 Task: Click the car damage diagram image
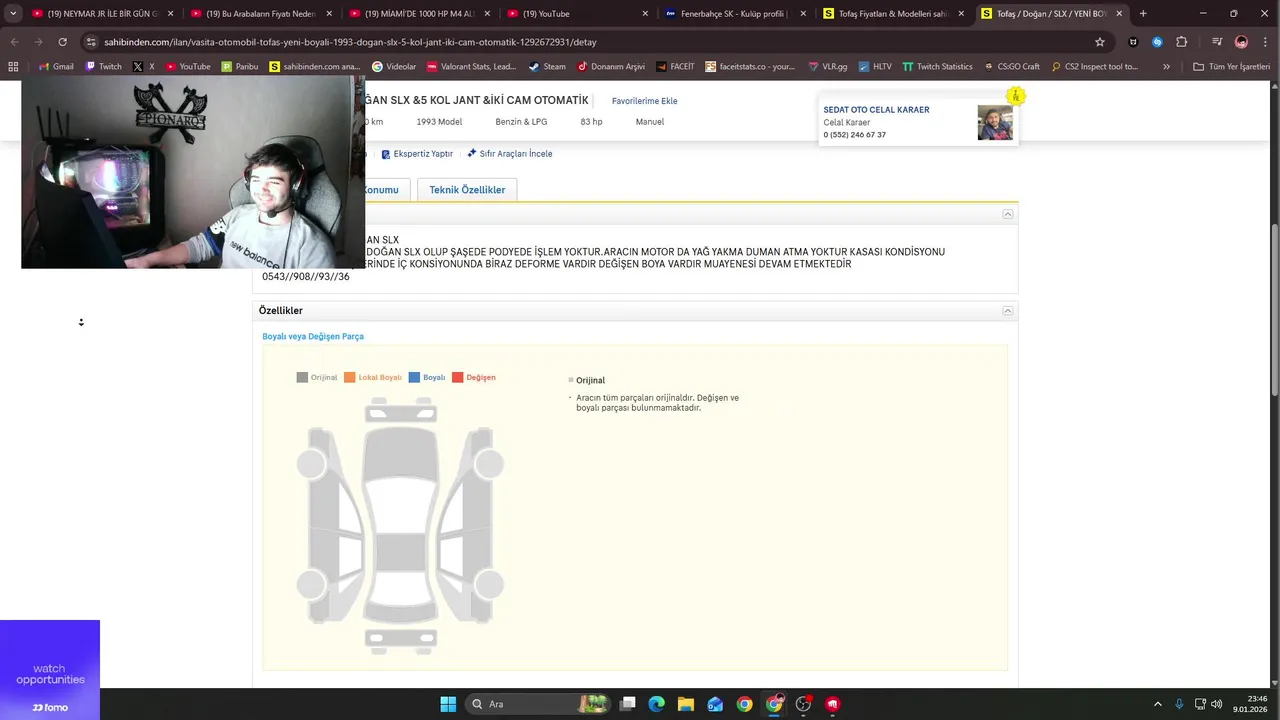pyautogui.click(x=400, y=526)
